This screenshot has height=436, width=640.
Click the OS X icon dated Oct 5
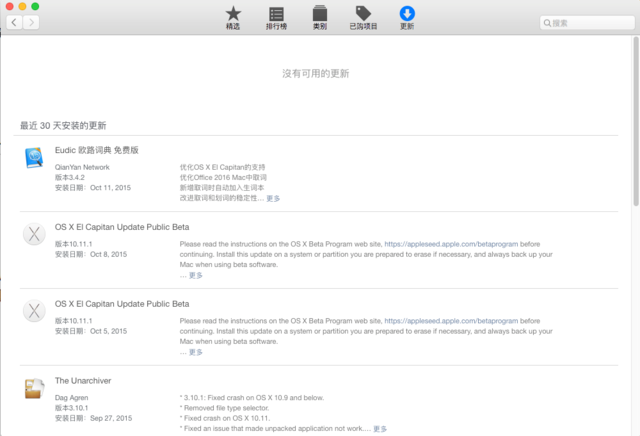point(34,311)
